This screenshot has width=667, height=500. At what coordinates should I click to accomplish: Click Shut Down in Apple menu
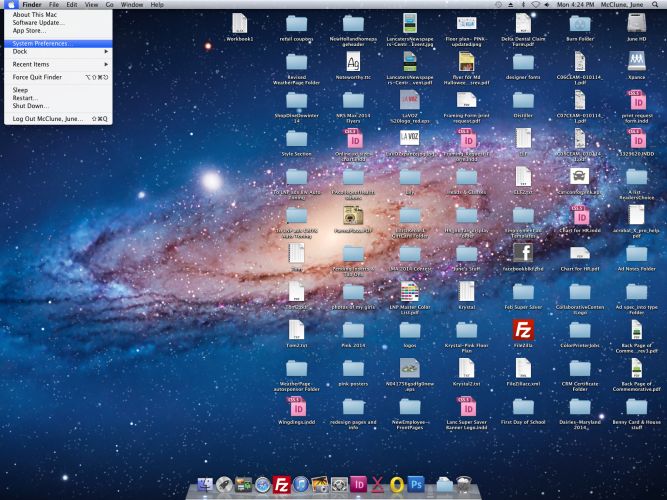tap(31, 105)
